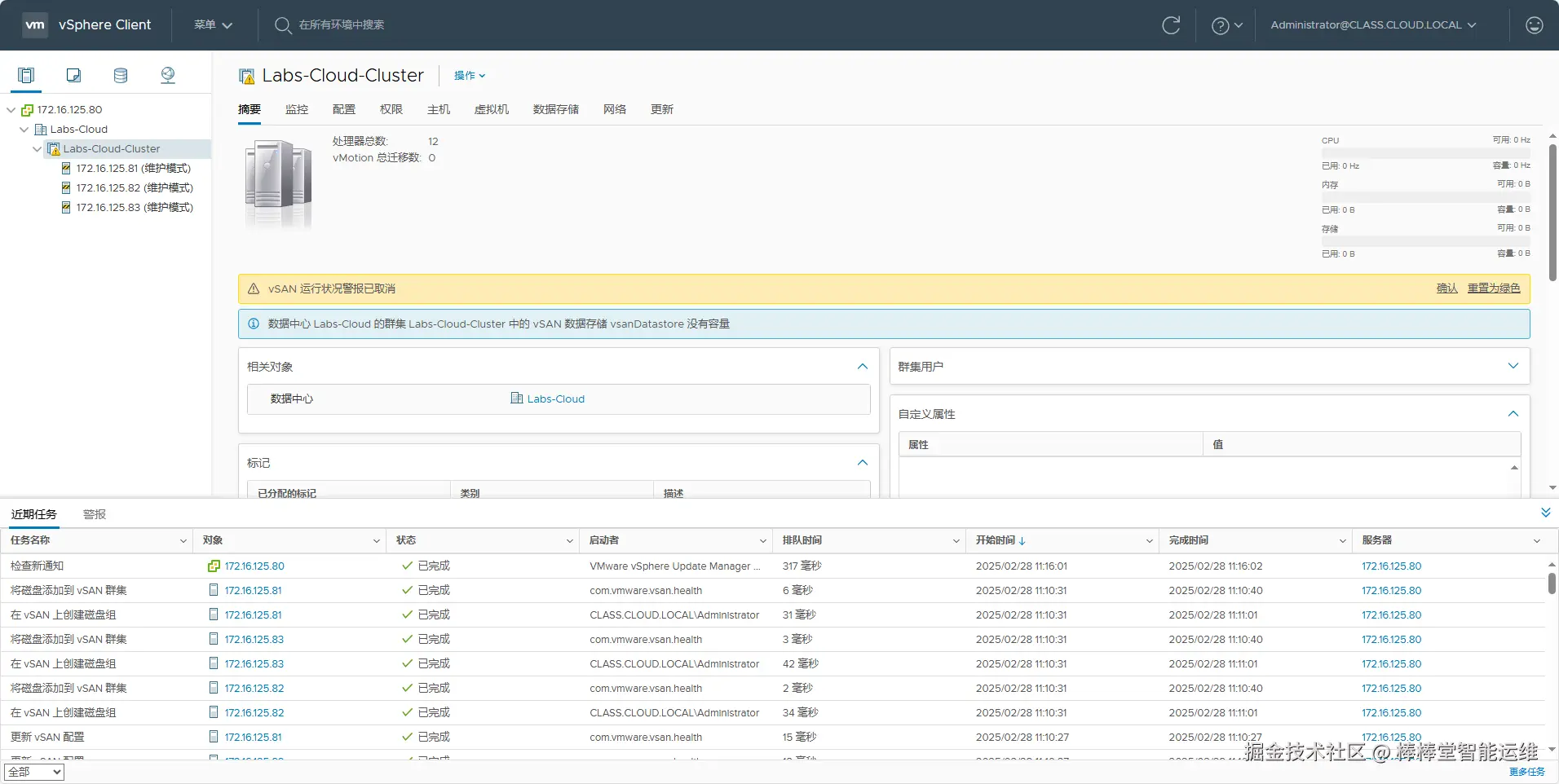
Task: Collapse the recent tasks panel
Action: tap(1546, 513)
